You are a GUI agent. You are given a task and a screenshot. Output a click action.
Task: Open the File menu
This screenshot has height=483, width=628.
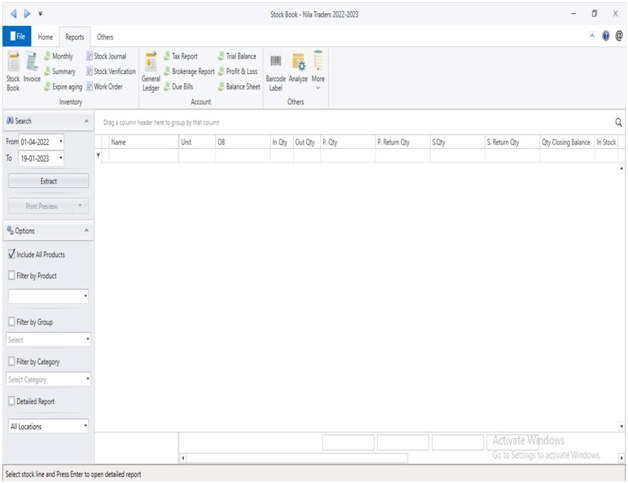click(x=17, y=36)
